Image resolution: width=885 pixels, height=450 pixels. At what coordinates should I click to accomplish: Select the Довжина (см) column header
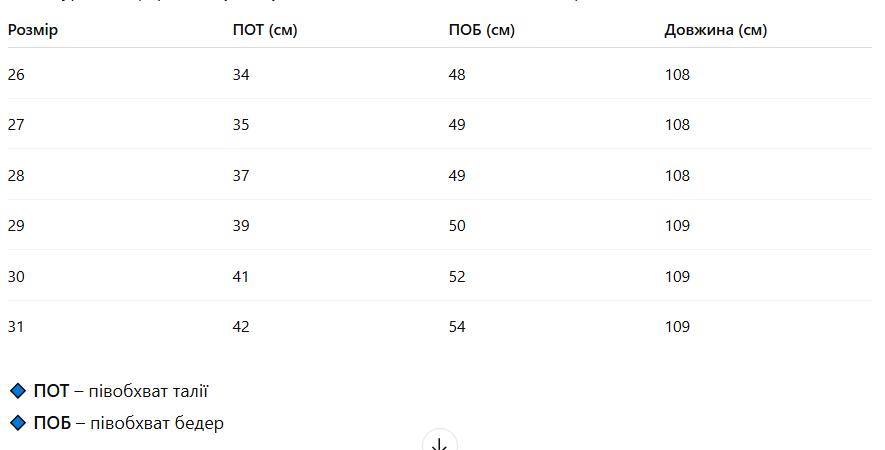[x=716, y=30]
